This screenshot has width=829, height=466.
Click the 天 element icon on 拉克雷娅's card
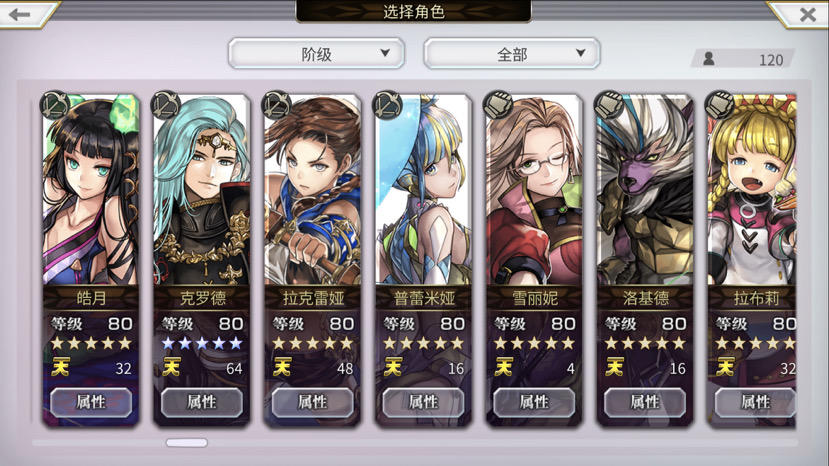(282, 366)
